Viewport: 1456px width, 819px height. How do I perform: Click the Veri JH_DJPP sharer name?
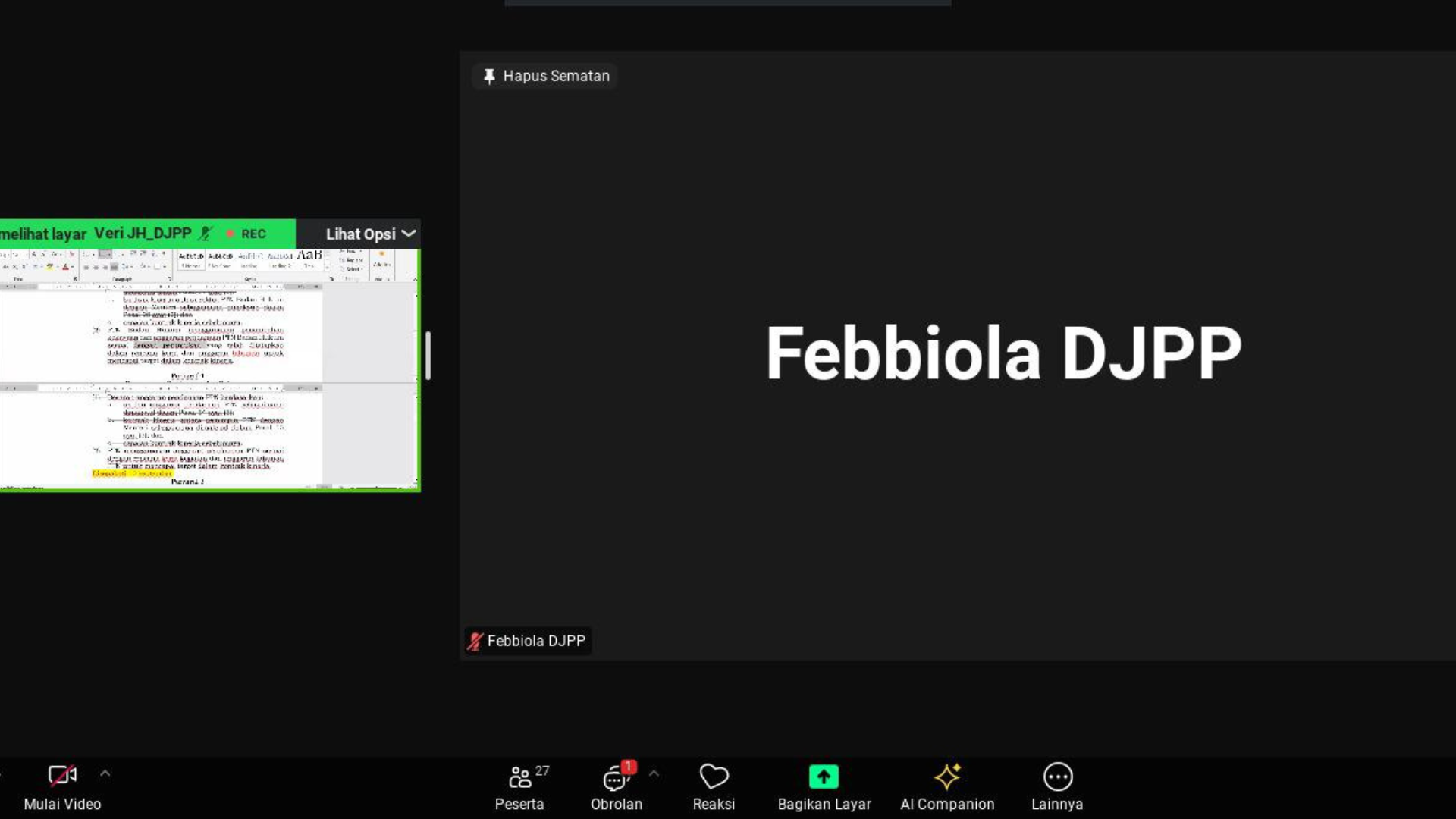click(143, 234)
